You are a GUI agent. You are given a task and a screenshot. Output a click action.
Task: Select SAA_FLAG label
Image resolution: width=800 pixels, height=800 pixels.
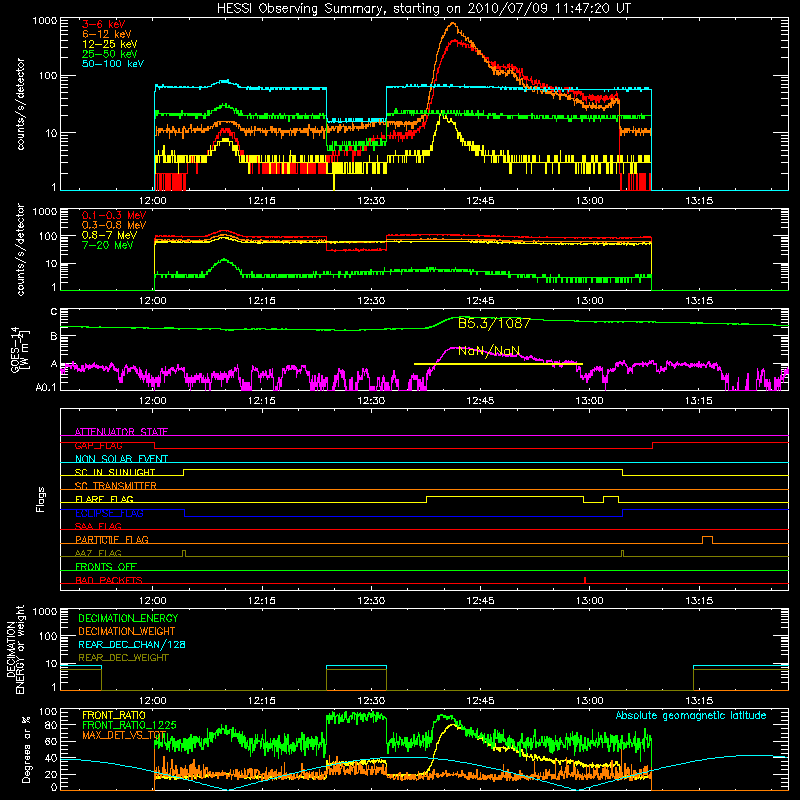click(98, 526)
